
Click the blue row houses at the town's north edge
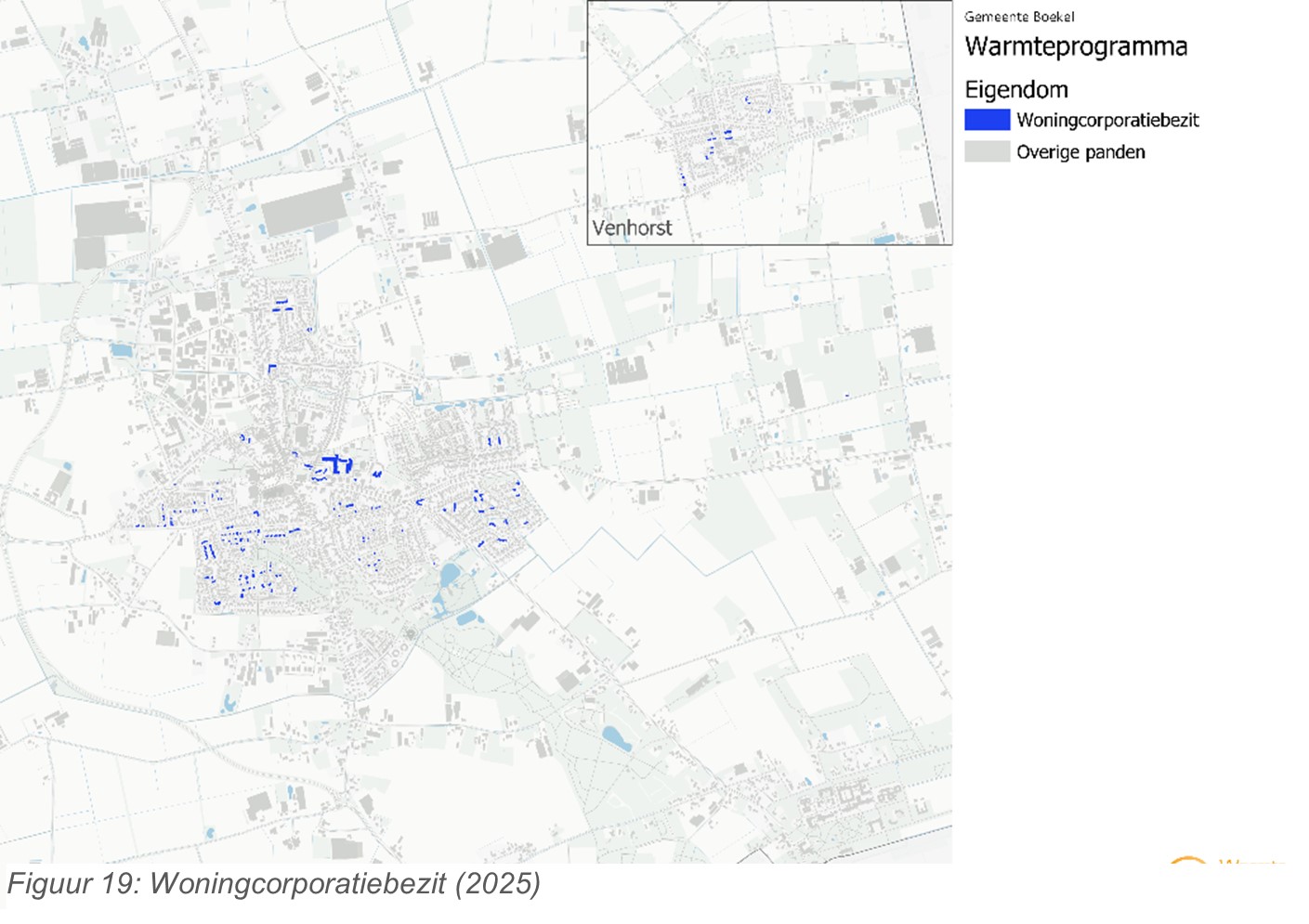tap(281, 305)
